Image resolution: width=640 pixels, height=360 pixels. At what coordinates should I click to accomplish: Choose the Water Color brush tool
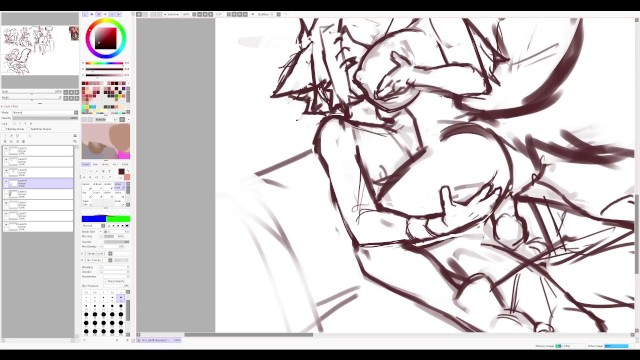click(120, 186)
